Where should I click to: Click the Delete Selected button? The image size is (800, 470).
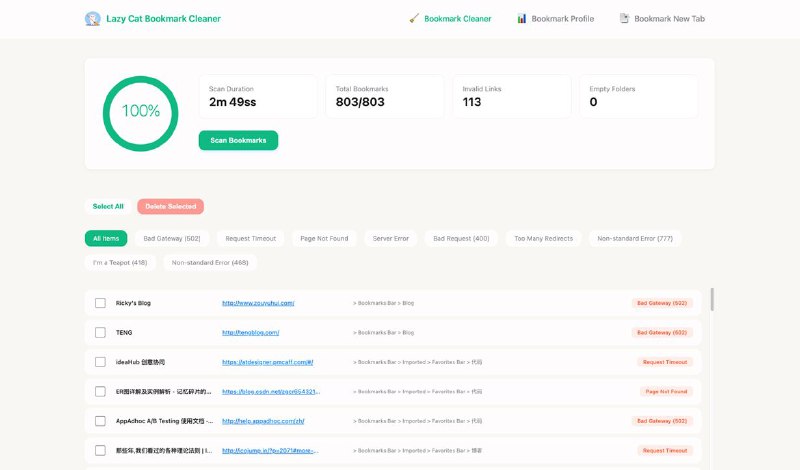[170, 207]
